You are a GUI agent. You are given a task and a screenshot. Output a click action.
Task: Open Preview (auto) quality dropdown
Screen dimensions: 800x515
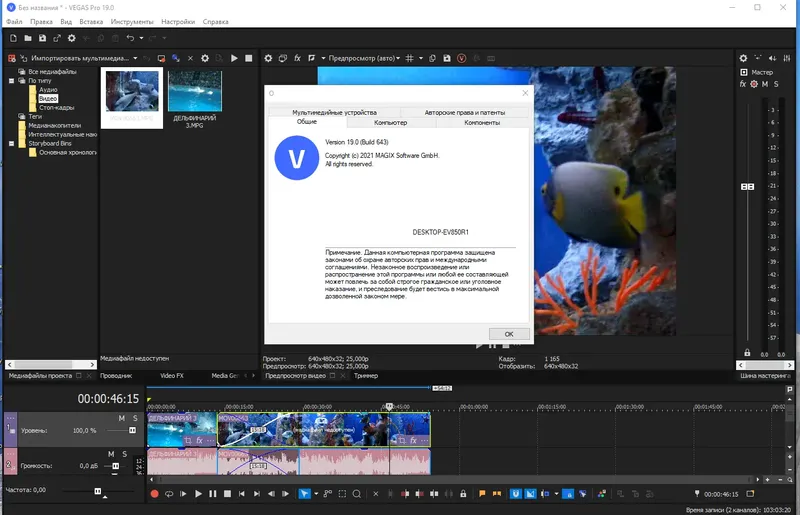(364, 58)
